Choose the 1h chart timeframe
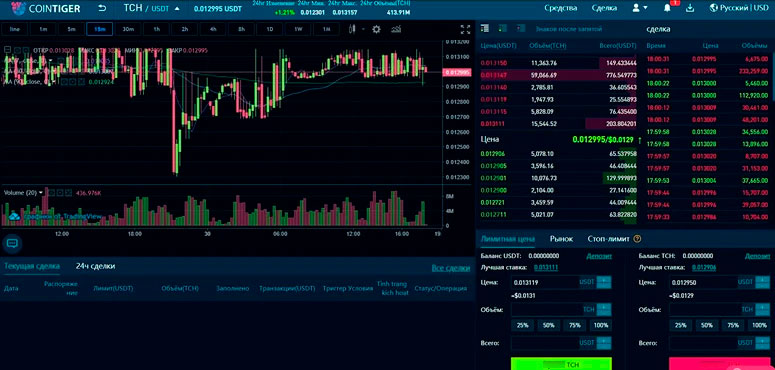 (x=157, y=29)
